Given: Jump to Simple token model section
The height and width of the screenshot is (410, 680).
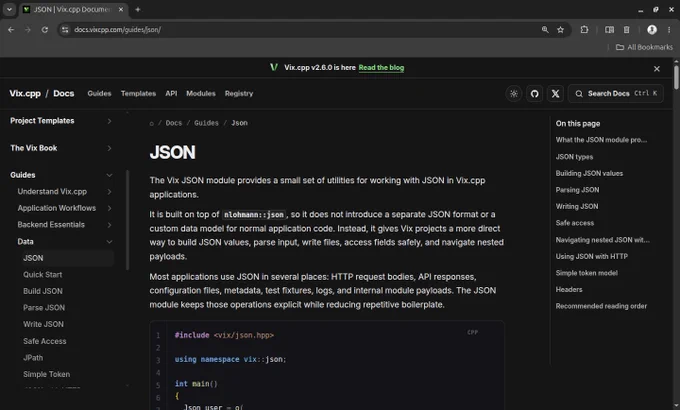Looking at the screenshot, I should [586, 272].
